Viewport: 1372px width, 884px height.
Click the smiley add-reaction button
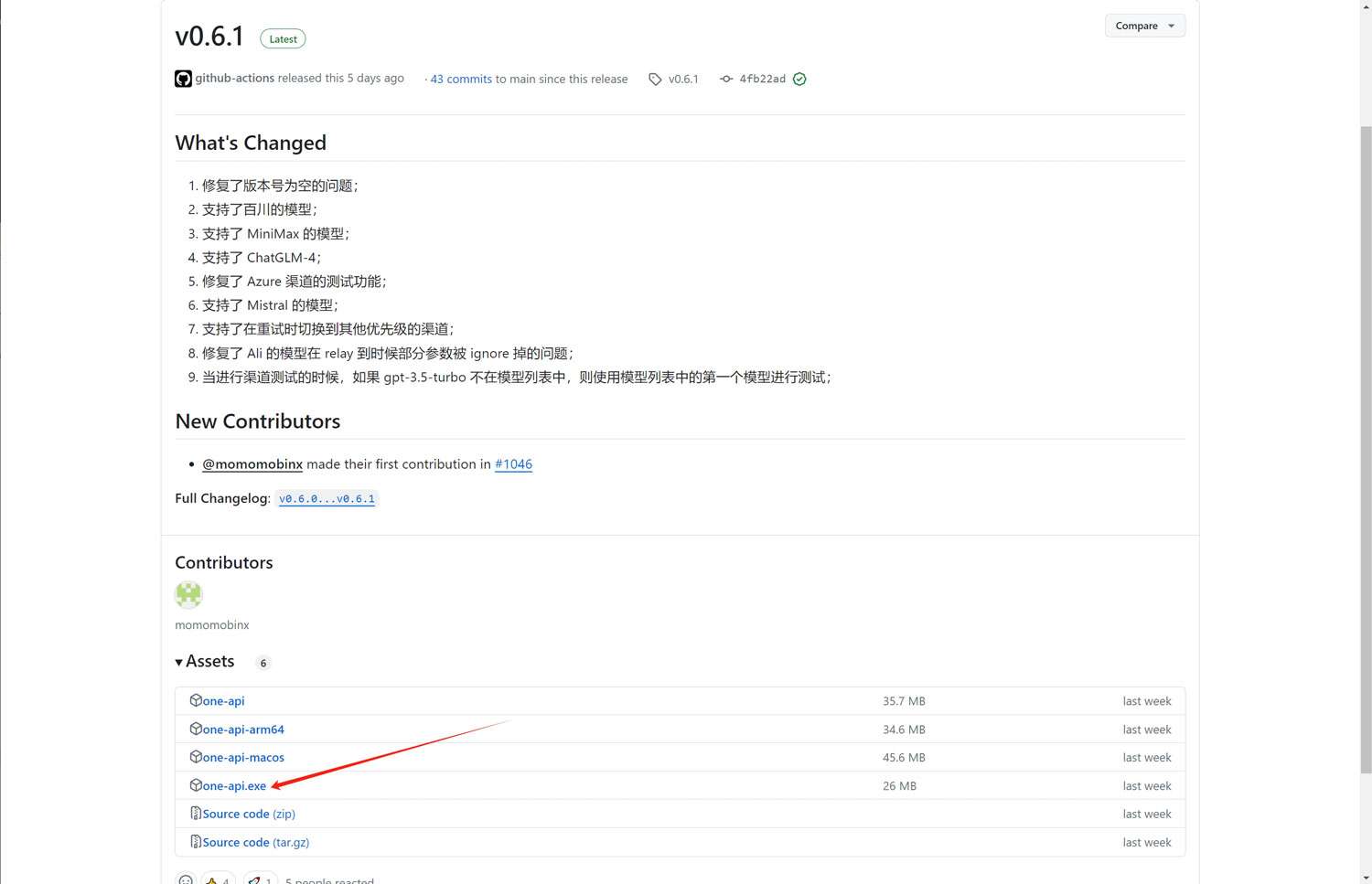click(186, 879)
